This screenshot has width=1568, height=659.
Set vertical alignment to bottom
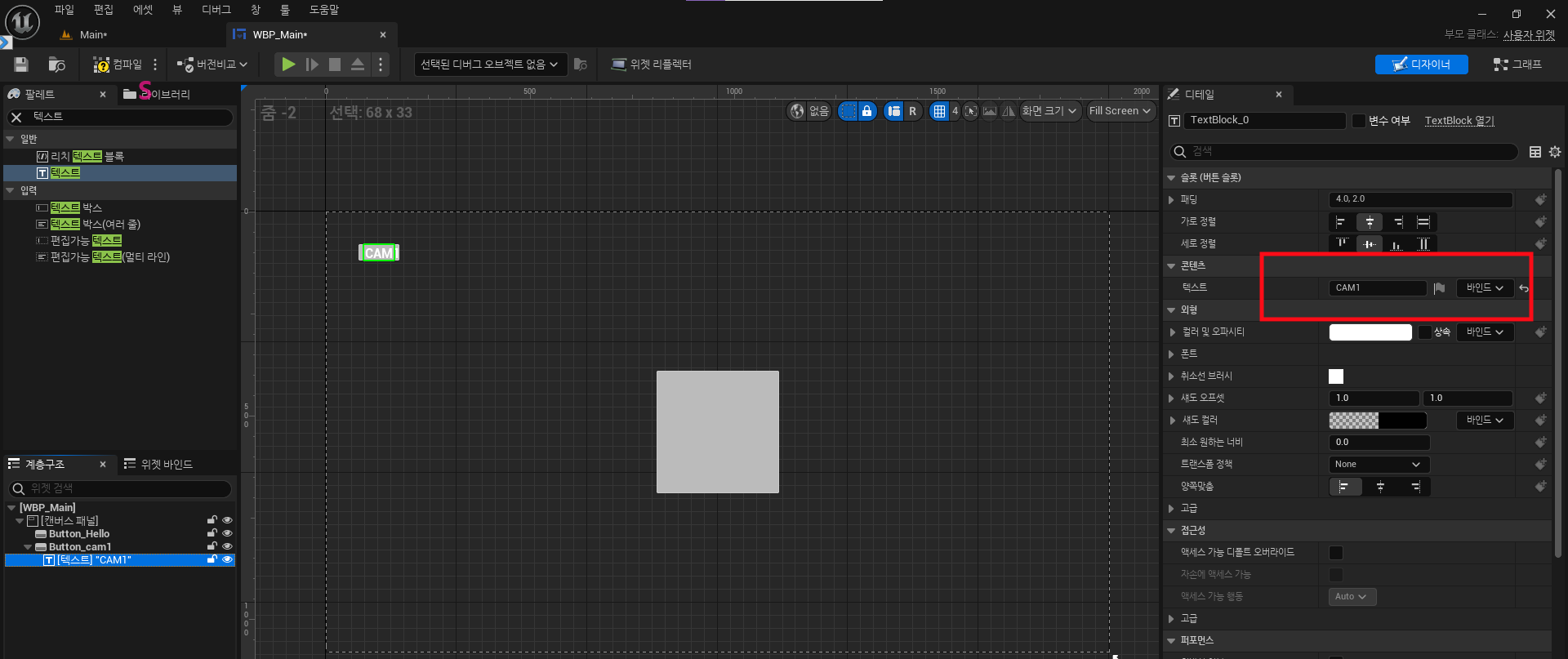tap(1396, 244)
